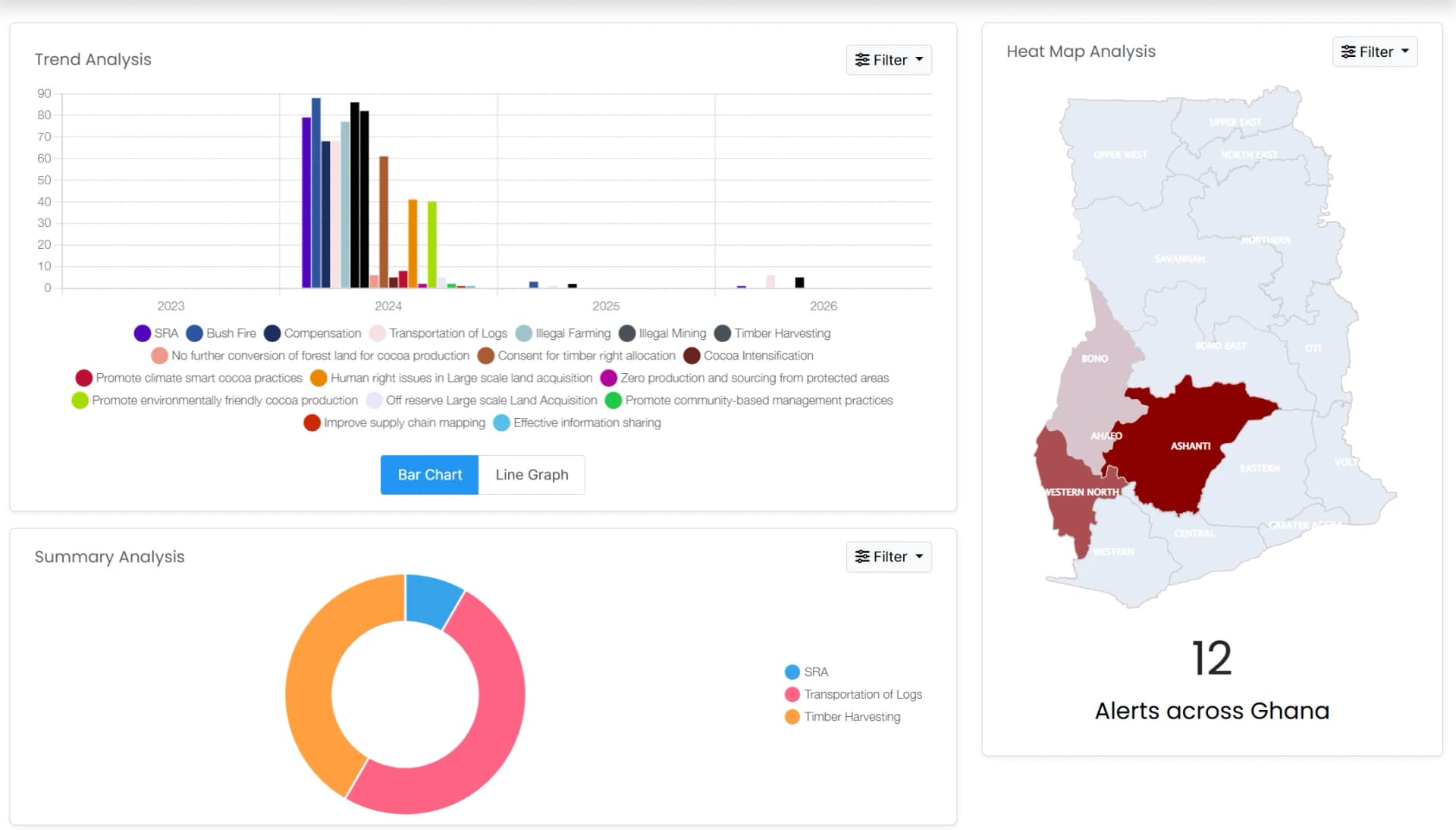Toggle Transportation of Logs in Summary legend
The image size is (1456, 830).
click(853, 694)
